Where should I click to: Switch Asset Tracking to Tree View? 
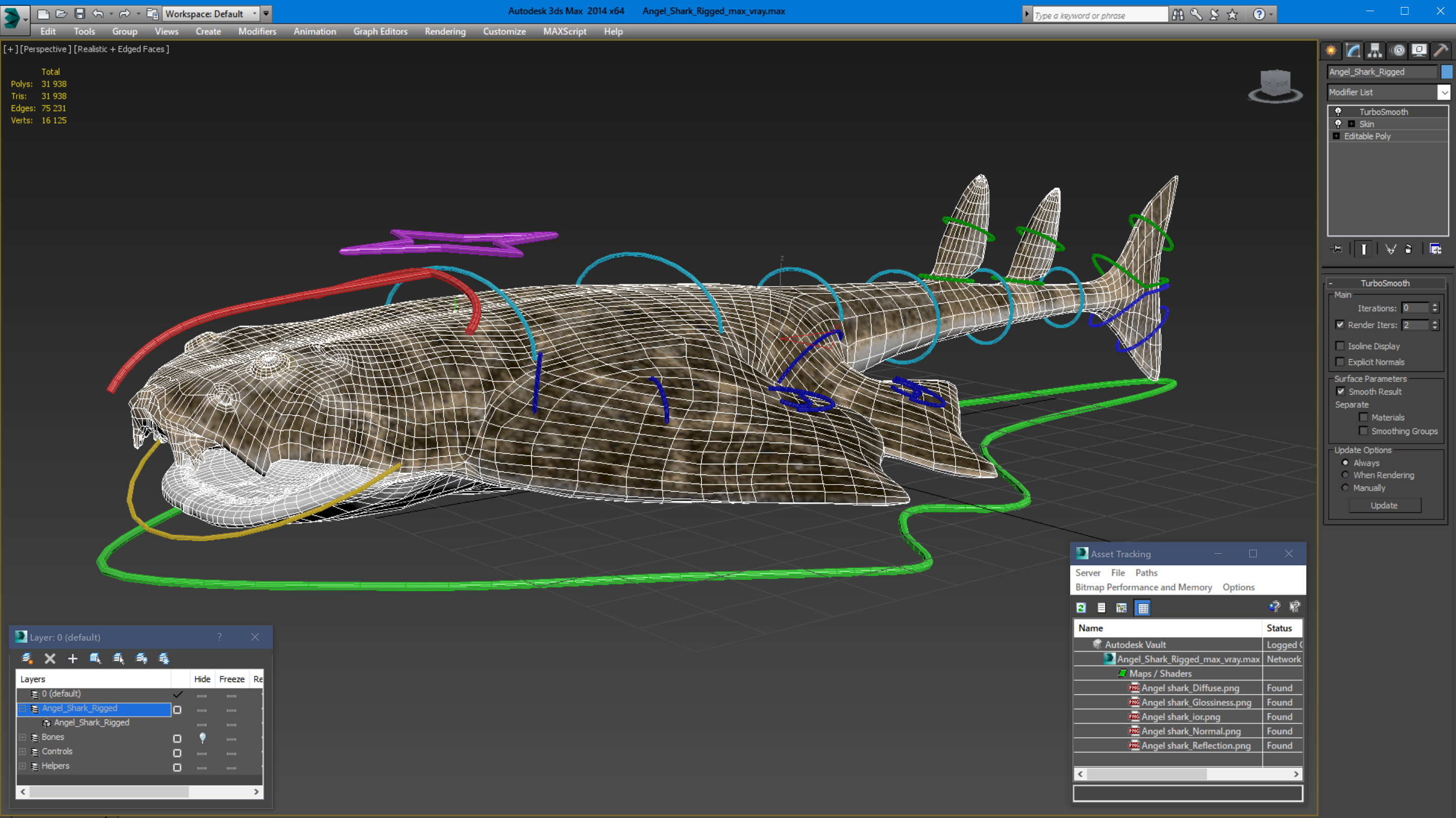(x=1121, y=608)
